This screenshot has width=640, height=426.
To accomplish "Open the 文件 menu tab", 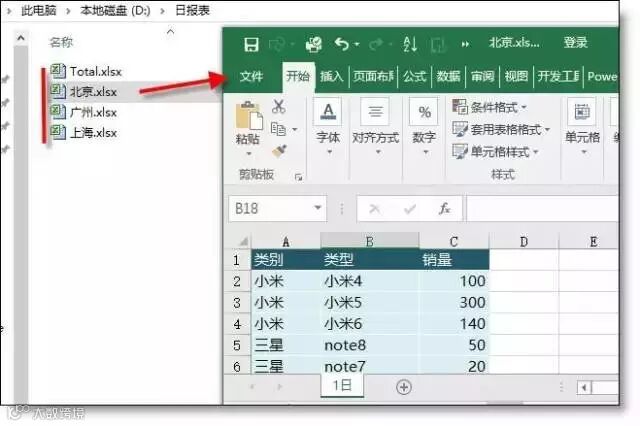I will click(251, 76).
